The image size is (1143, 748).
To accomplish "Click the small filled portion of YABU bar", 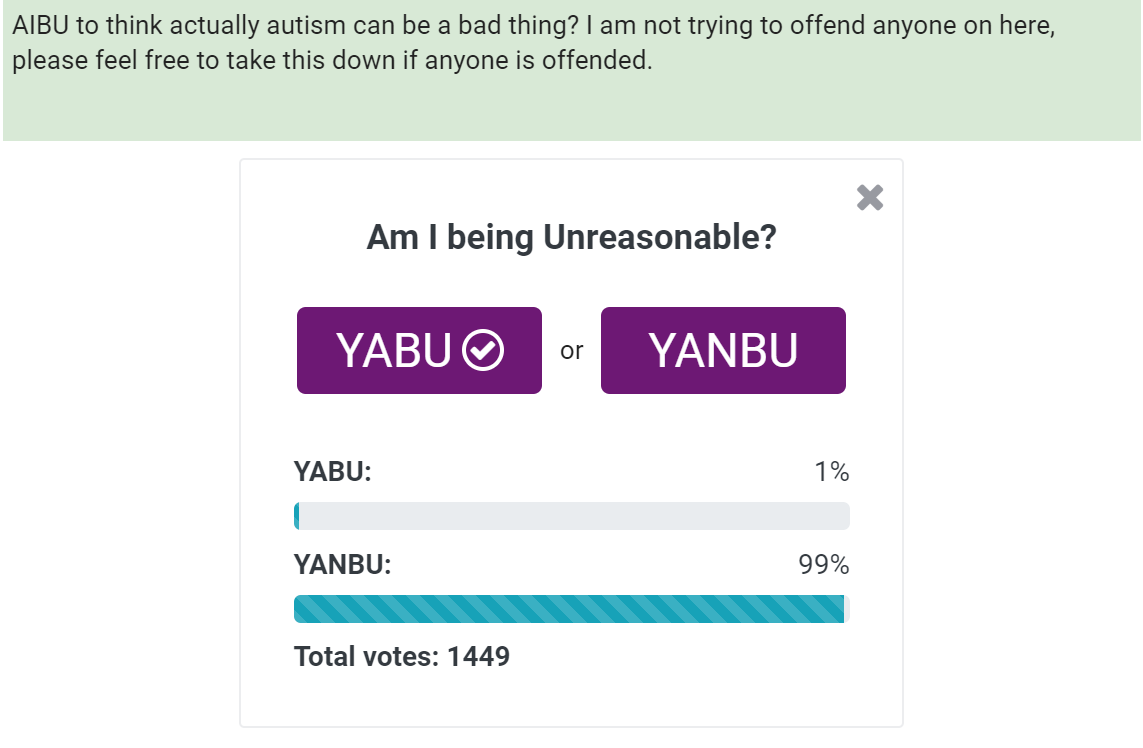I will [297, 516].
